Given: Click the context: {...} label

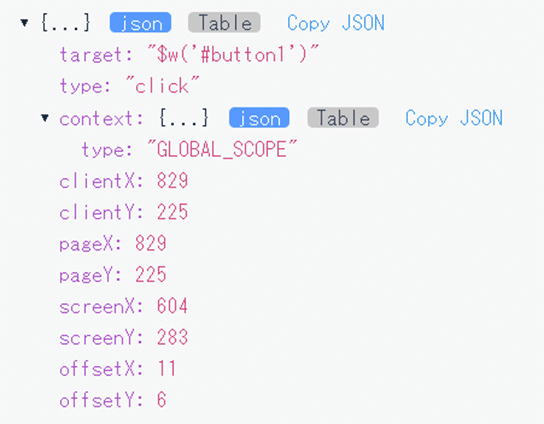Looking at the screenshot, I should click(134, 118).
